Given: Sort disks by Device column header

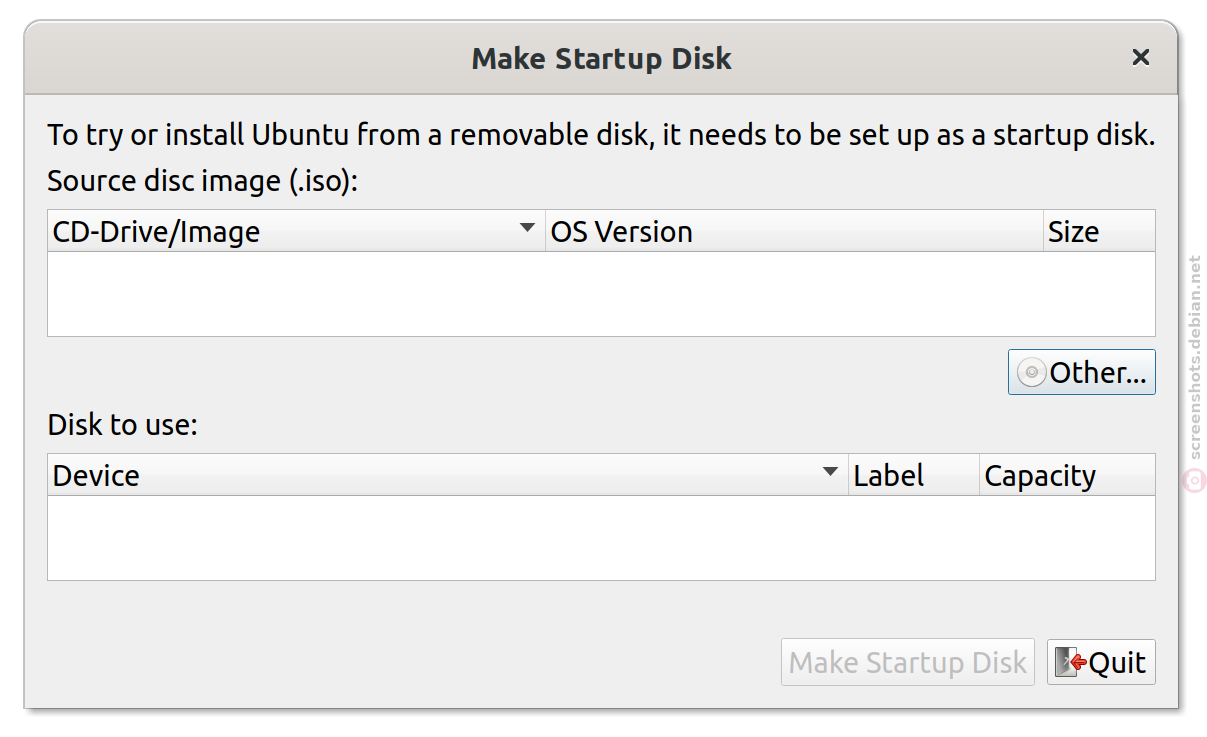Looking at the screenshot, I should coord(447,475).
